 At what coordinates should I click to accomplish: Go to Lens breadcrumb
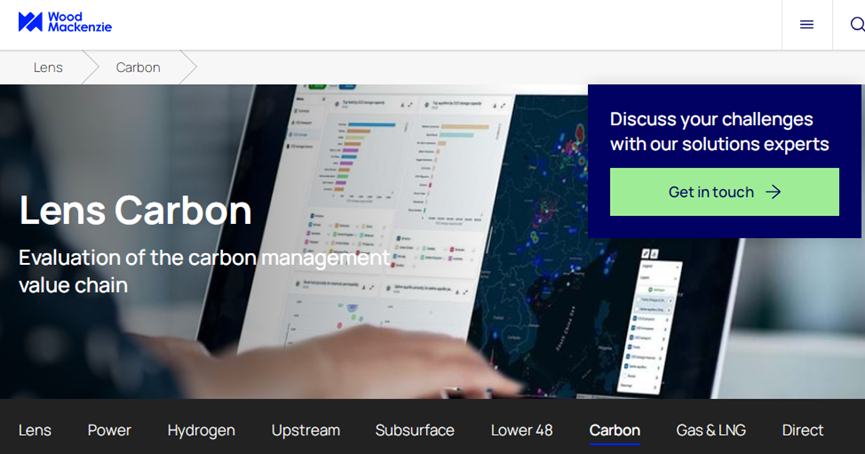tap(48, 67)
